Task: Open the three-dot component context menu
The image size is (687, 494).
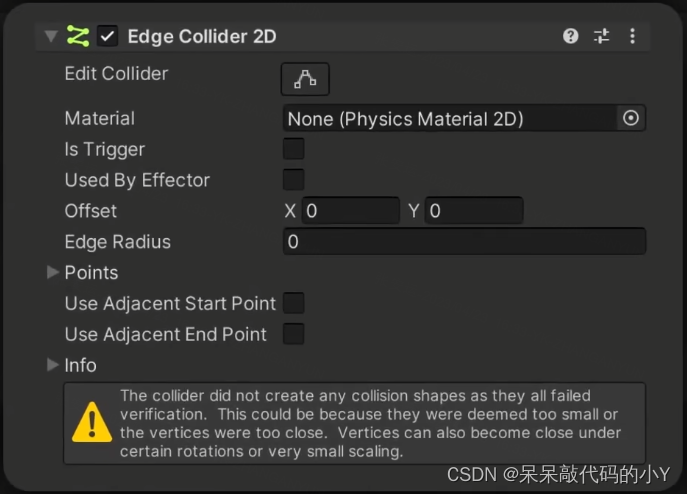Action: [x=632, y=36]
